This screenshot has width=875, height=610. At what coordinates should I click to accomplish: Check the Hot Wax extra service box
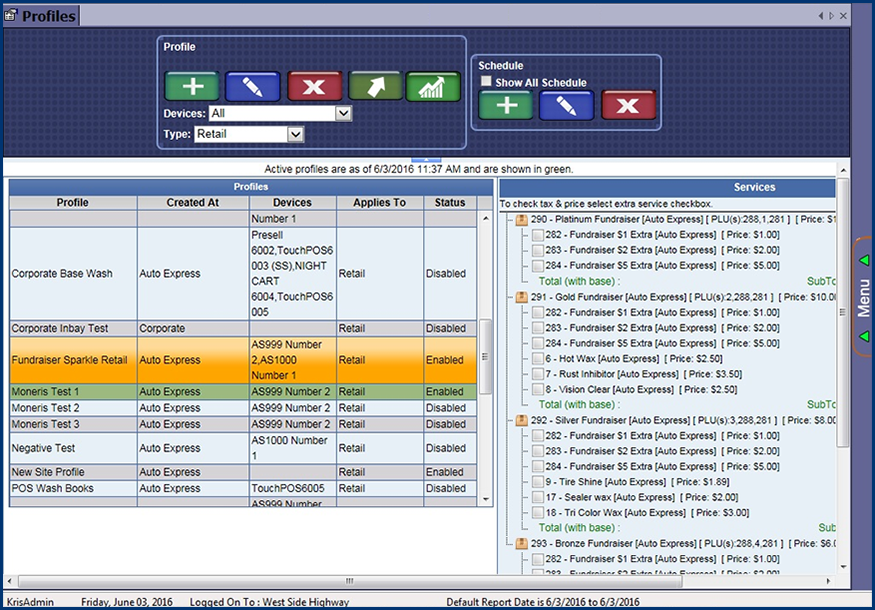[538, 359]
